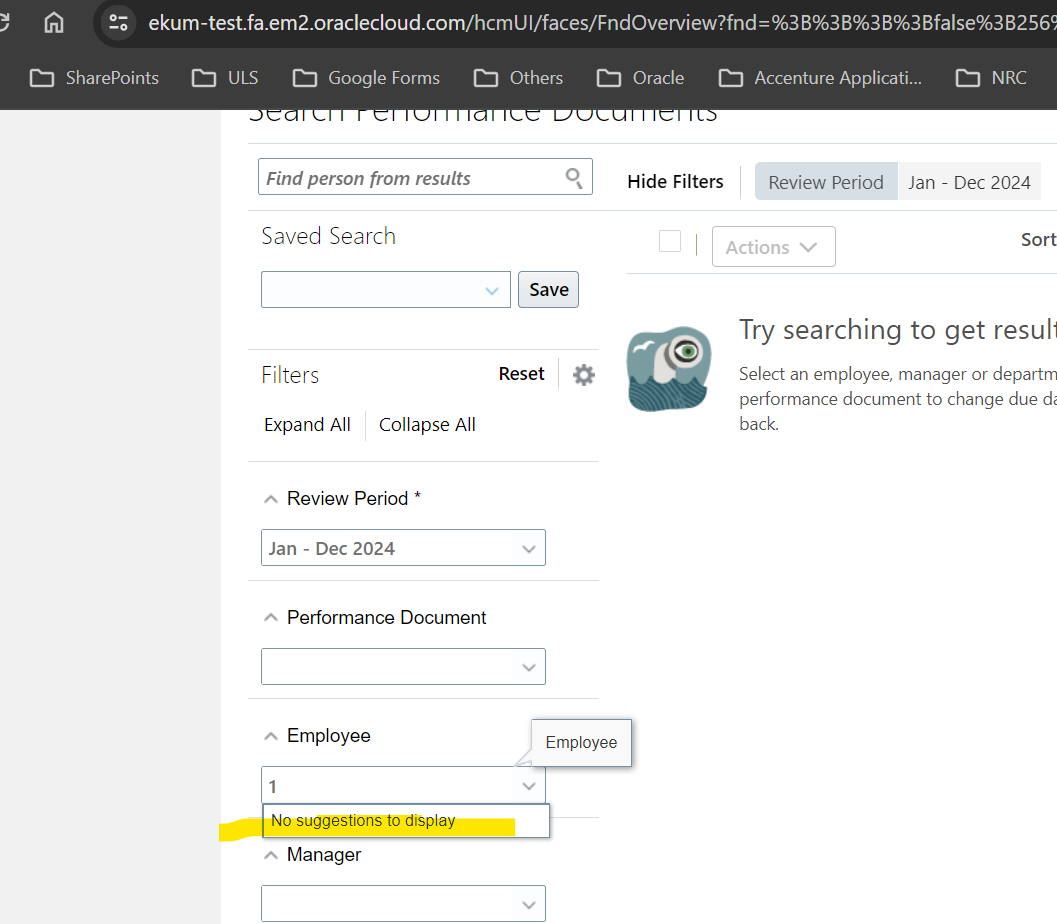Click the Find person from results input field
This screenshot has height=924, width=1057.
400,177
